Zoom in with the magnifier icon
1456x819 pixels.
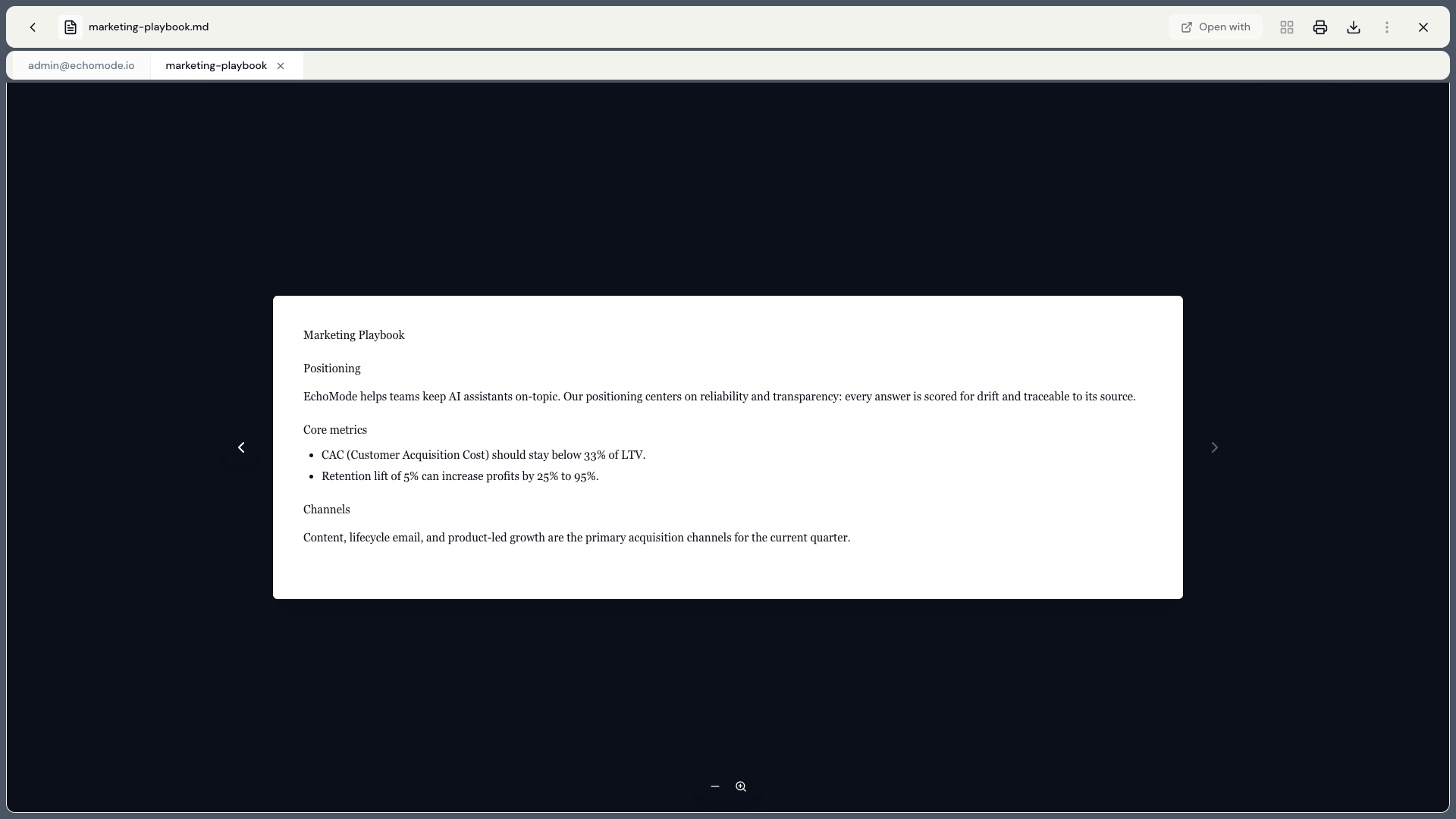pyautogui.click(x=741, y=786)
